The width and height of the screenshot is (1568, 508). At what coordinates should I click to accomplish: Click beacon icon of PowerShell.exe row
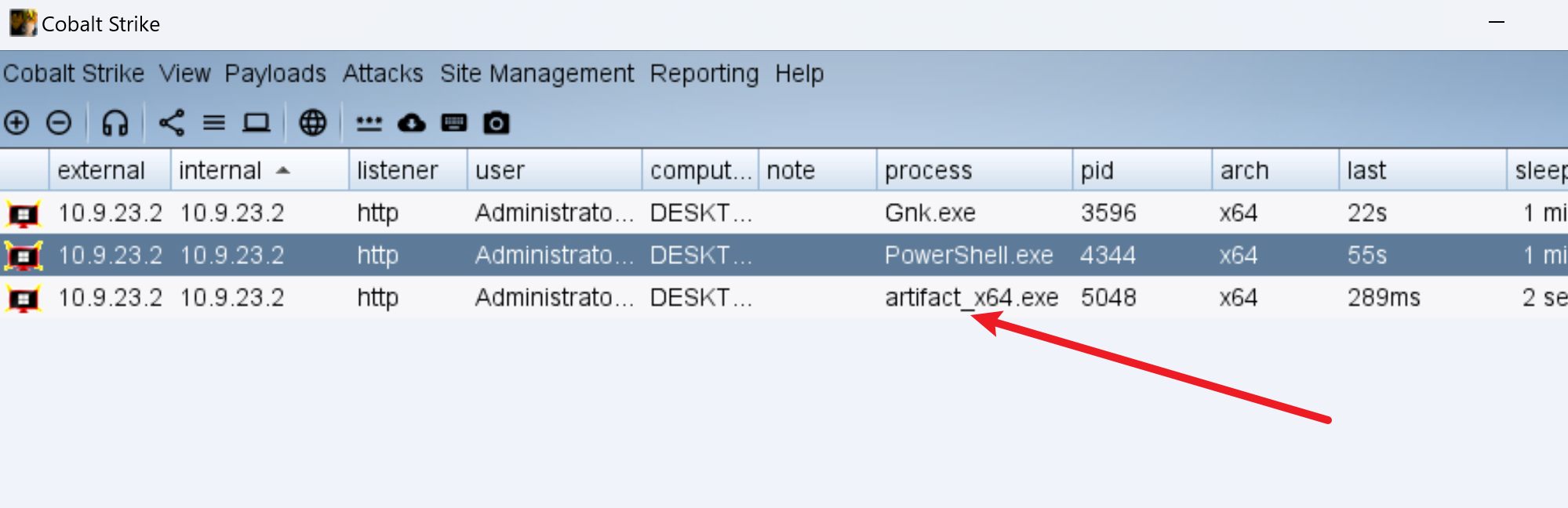(24, 256)
